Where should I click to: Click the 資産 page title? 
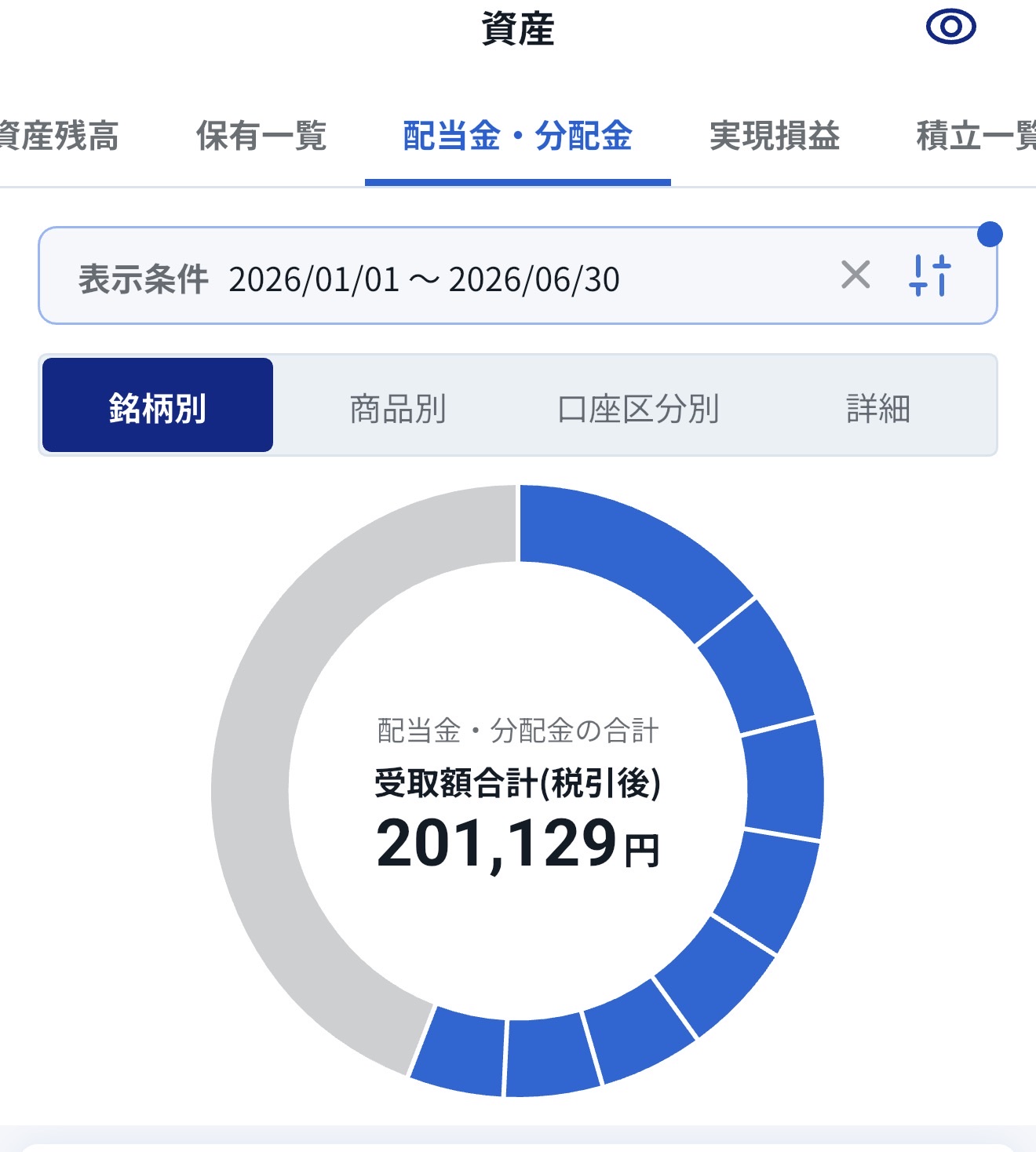[x=518, y=29]
